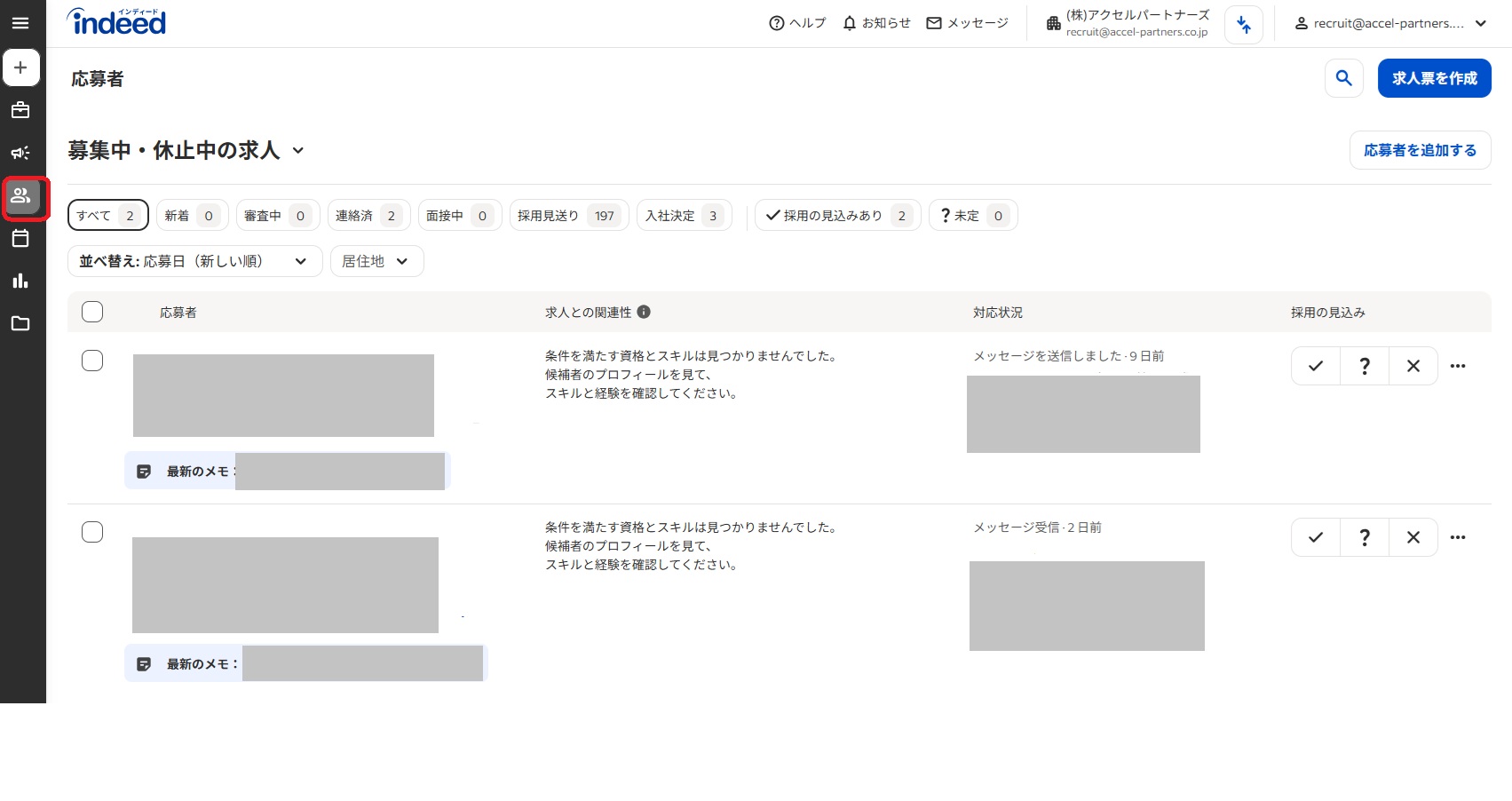Open the folder icon in sidebar
The height and width of the screenshot is (801, 1512).
coord(20,323)
